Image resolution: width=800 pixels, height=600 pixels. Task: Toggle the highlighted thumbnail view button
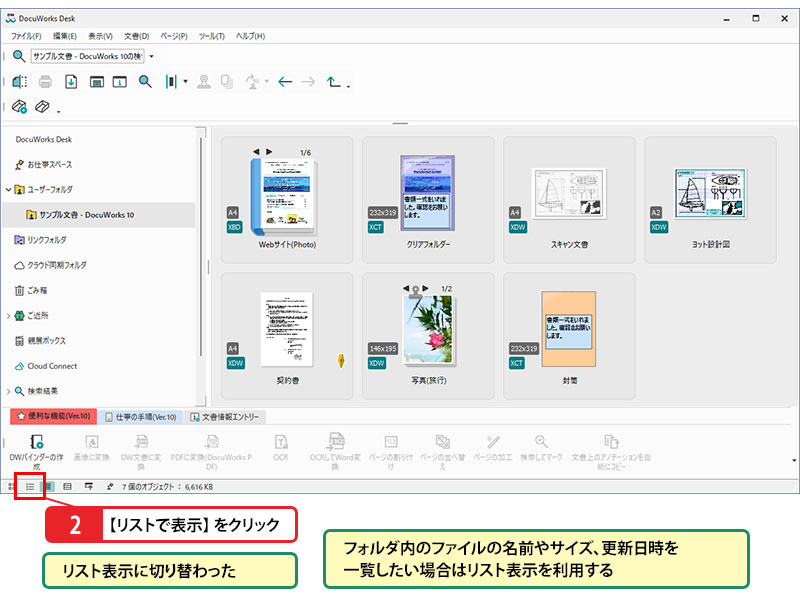coord(48,487)
